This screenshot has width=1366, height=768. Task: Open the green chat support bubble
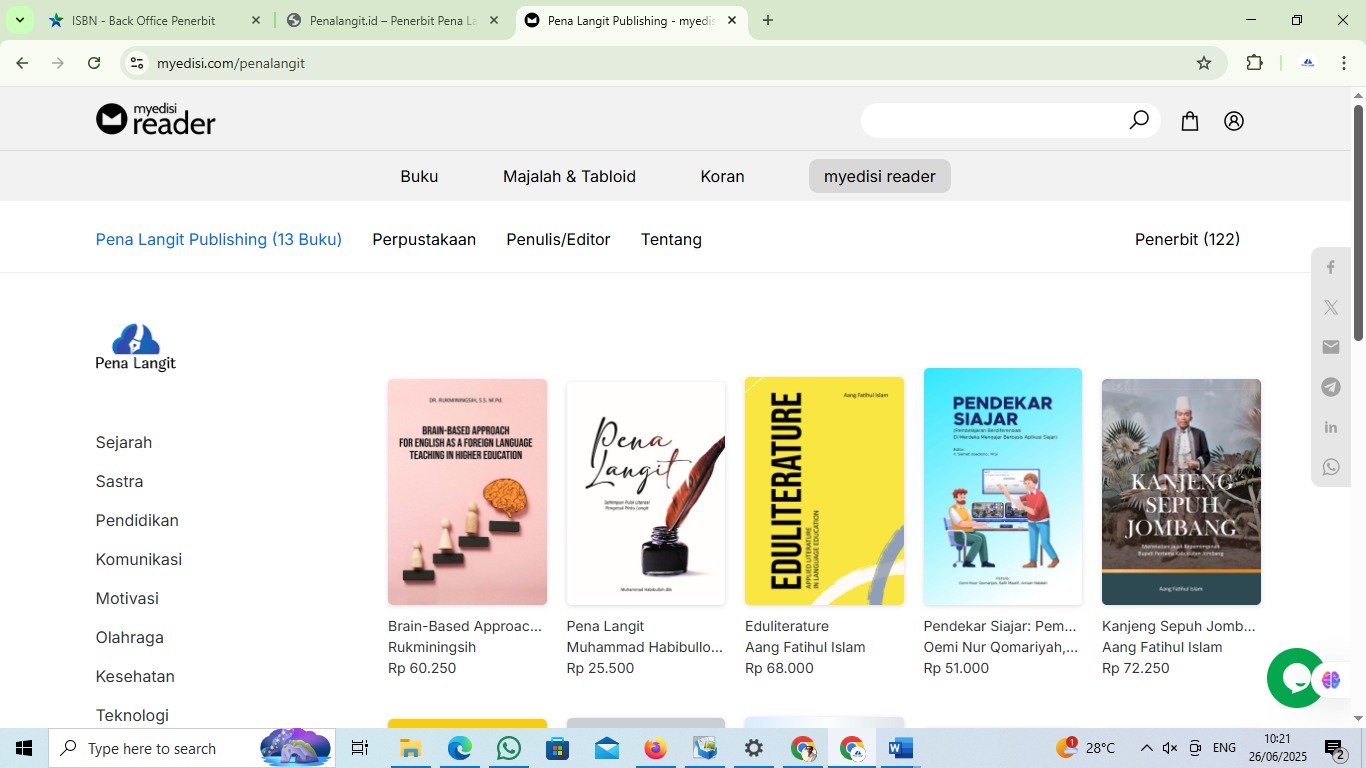[1296, 678]
